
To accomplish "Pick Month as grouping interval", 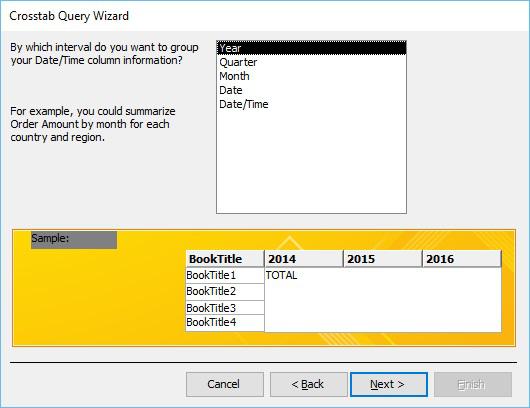I will click(x=311, y=76).
